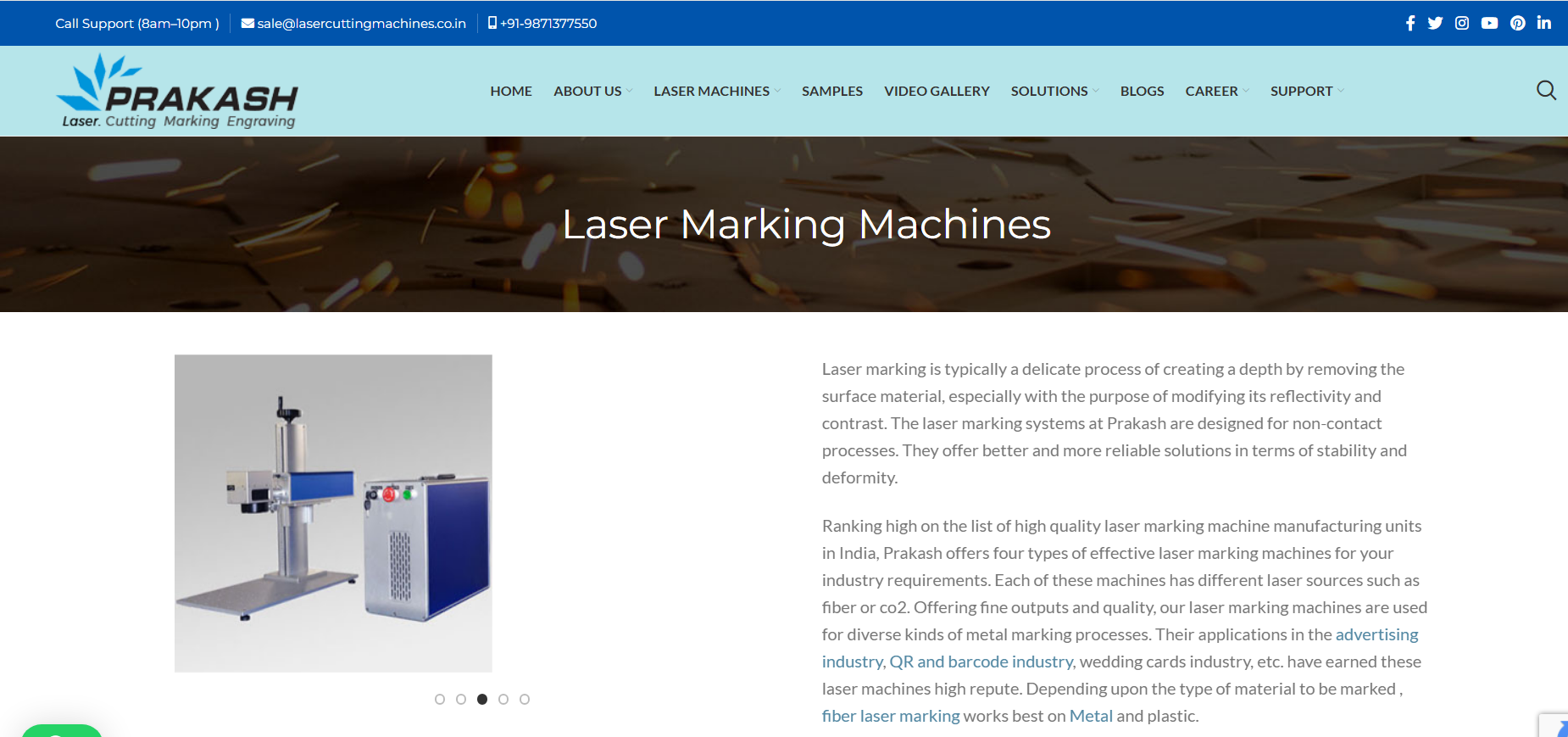Follow the advertising industry link
Viewport: 1568px width, 737px height.
click(1376, 634)
